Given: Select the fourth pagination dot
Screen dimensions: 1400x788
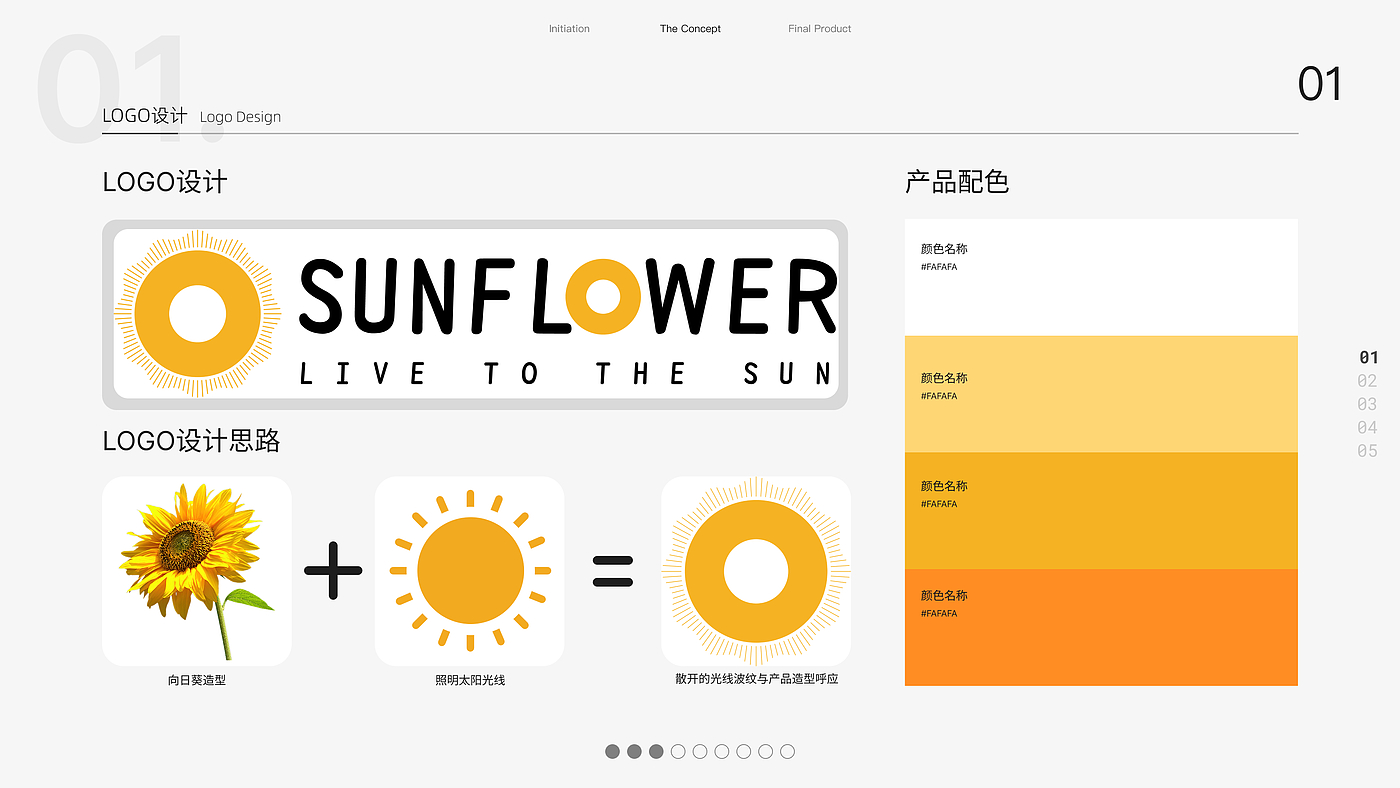Looking at the screenshot, I should coord(678,751).
